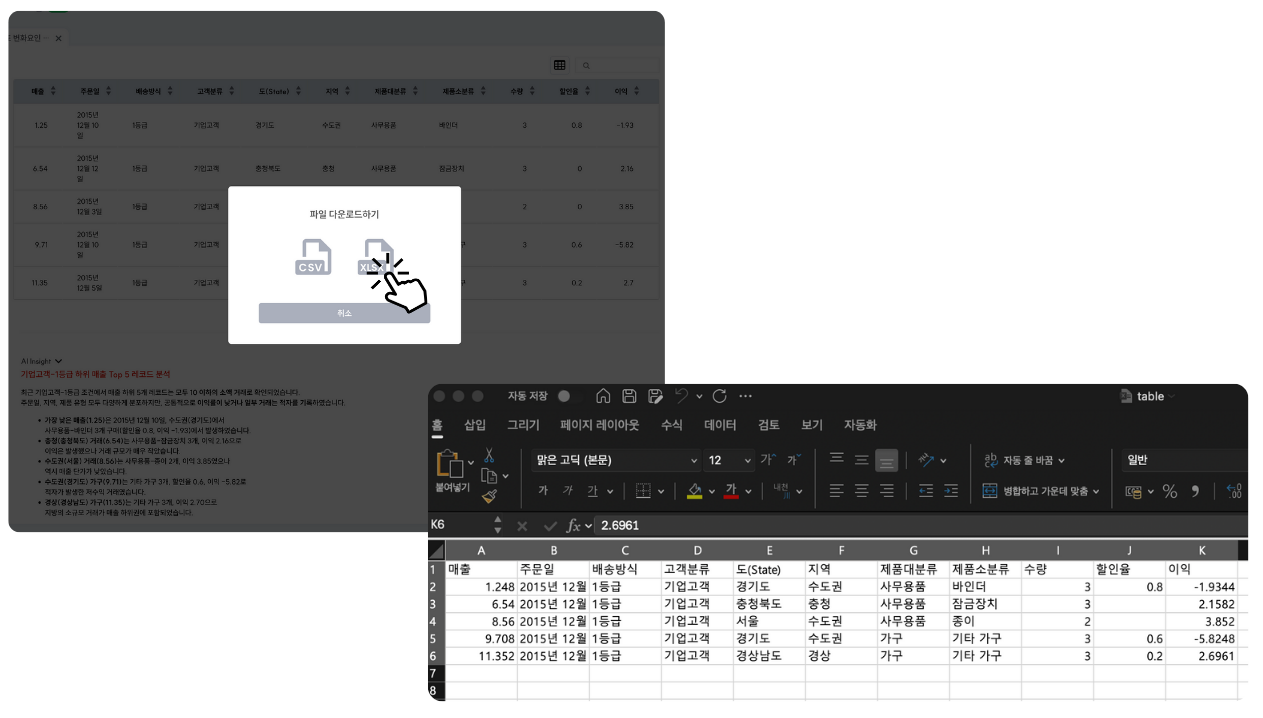Viewport: 1263px width, 718px height.
Task: Click the highlighted bottom align icon
Action: click(x=887, y=460)
